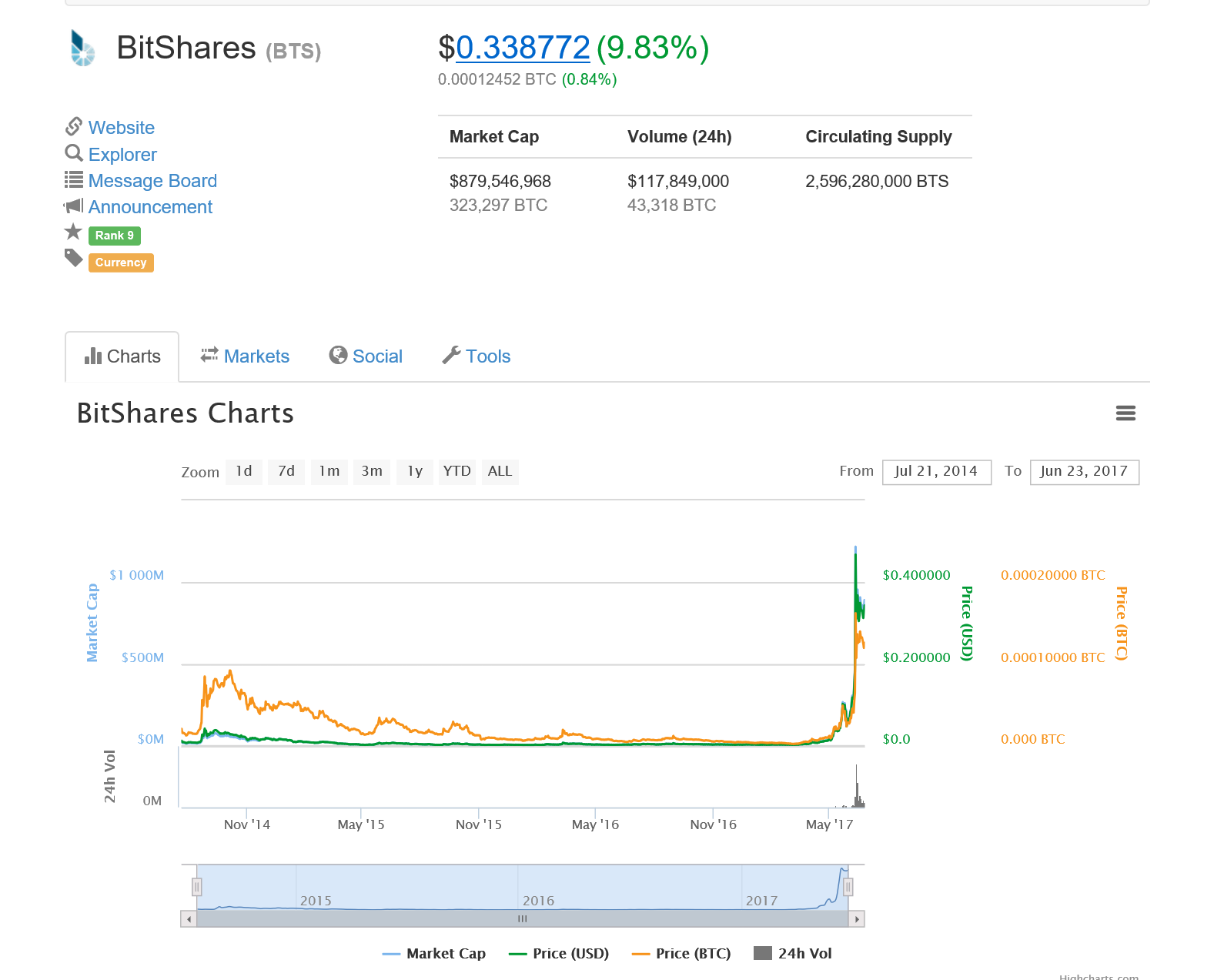
Task: Click the Rank 9 badge
Action: [x=115, y=236]
